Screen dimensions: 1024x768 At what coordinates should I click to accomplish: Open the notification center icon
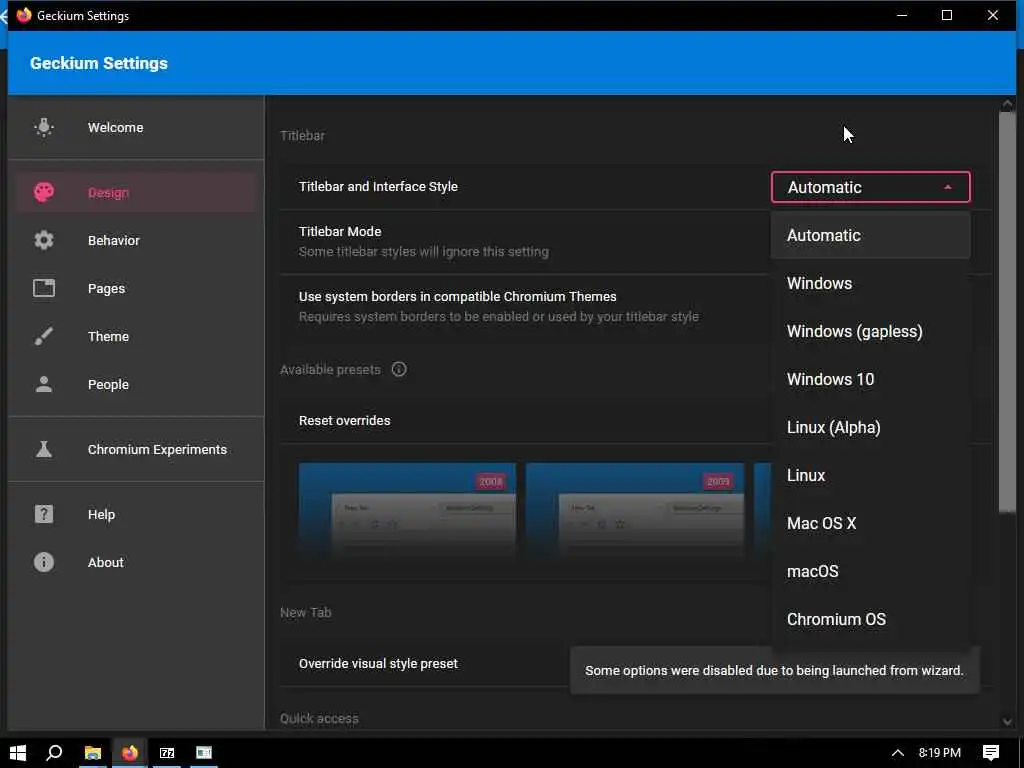tap(991, 753)
